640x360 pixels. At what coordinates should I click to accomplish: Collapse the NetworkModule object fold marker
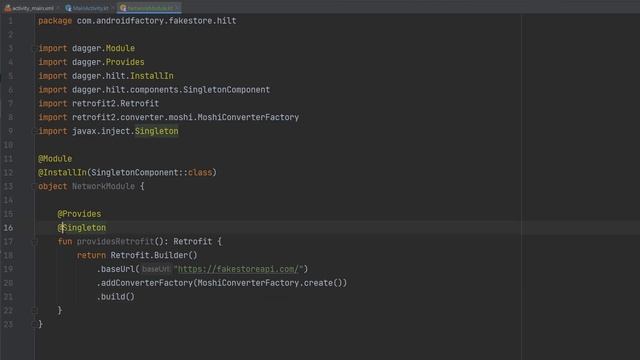[x=35, y=187]
